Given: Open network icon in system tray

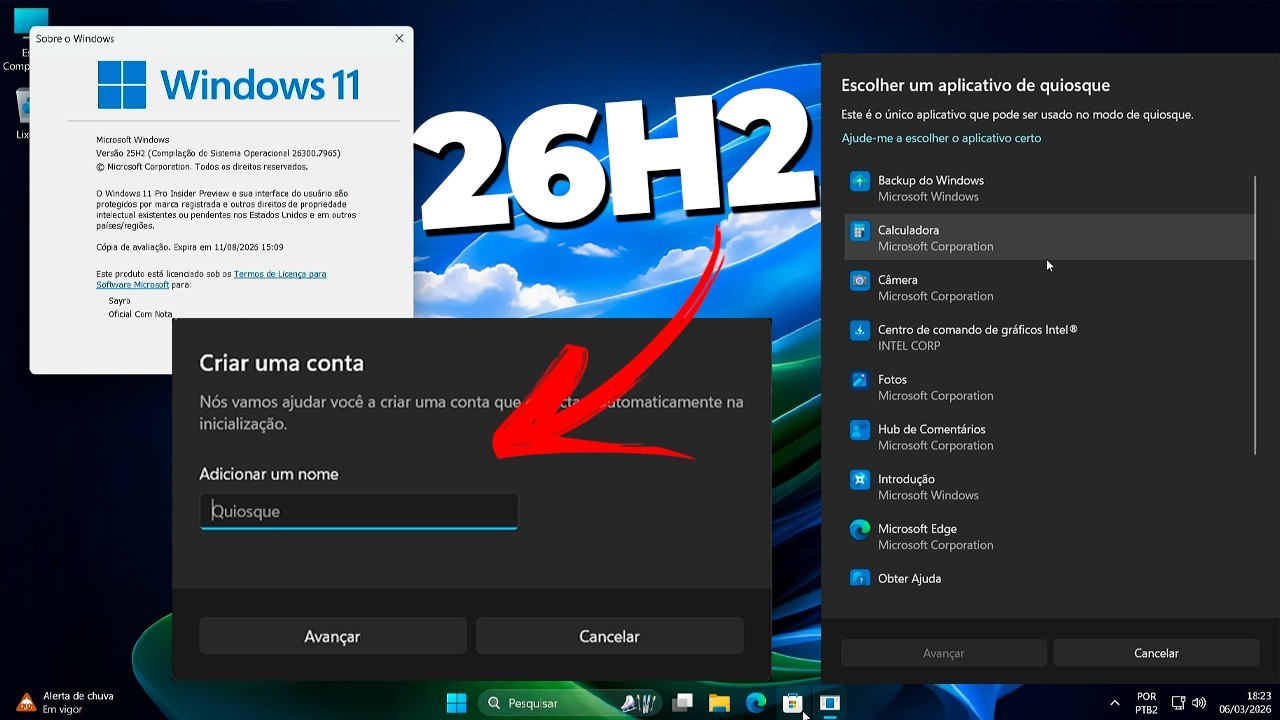Looking at the screenshot, I should coord(1178,703).
